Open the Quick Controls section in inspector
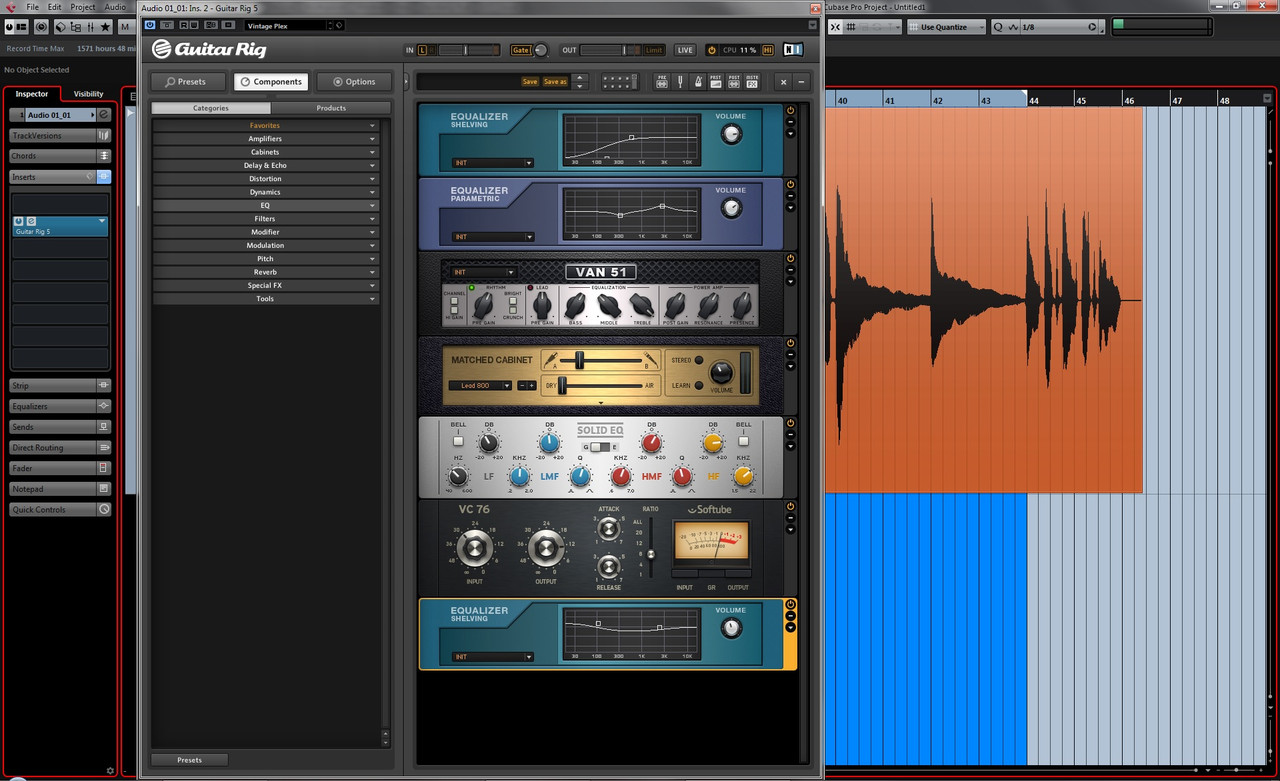Screen dimensions: 1280x781 point(60,509)
